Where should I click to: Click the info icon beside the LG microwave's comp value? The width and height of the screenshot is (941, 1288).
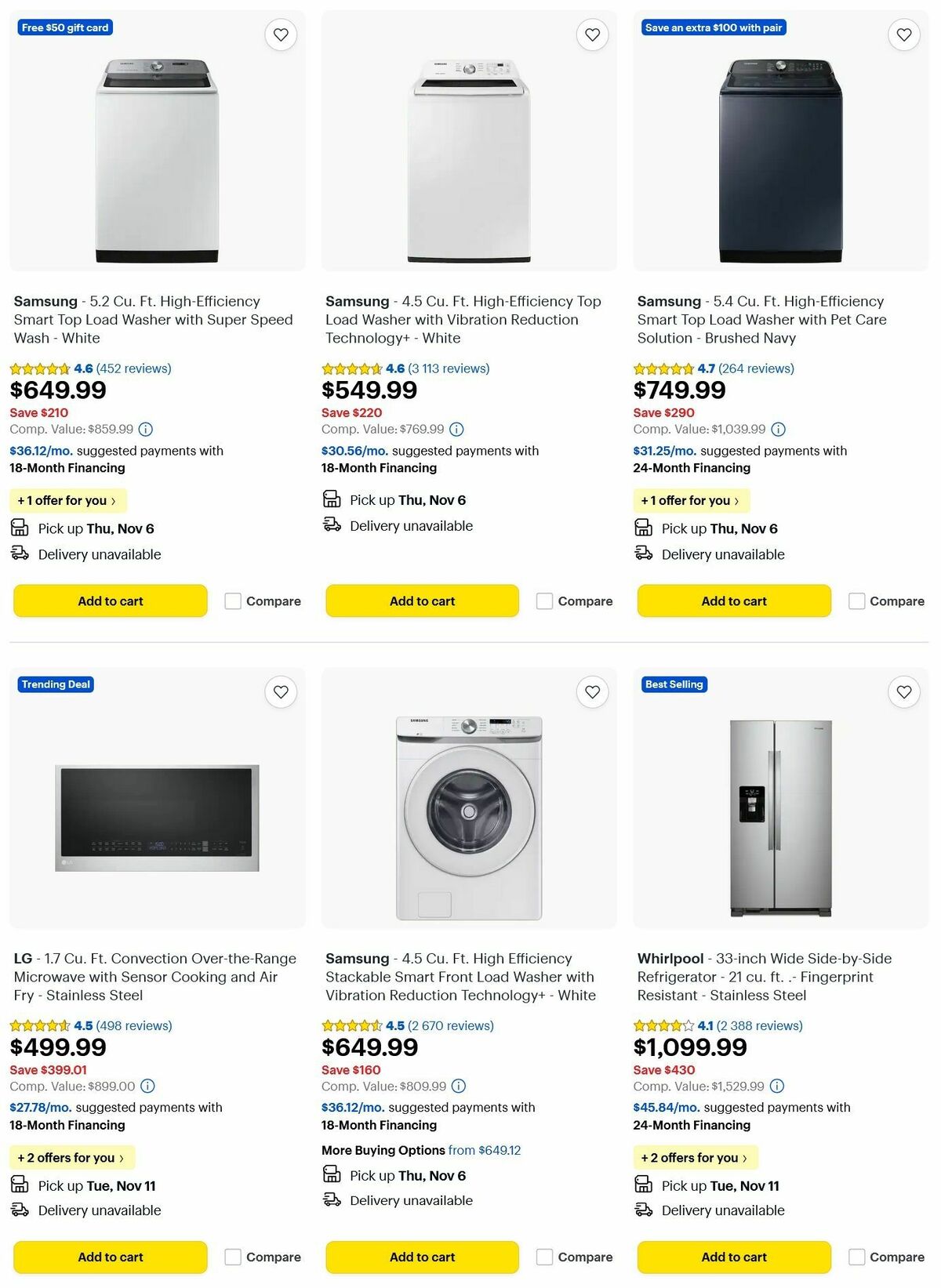tap(146, 1087)
